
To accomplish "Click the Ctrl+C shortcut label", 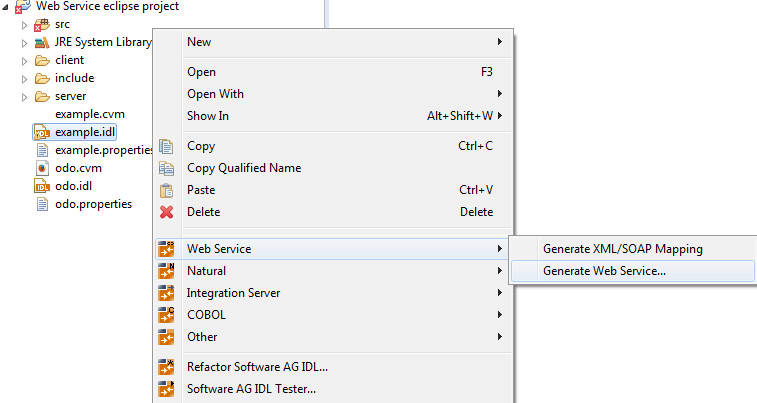I will pyautogui.click(x=476, y=146).
